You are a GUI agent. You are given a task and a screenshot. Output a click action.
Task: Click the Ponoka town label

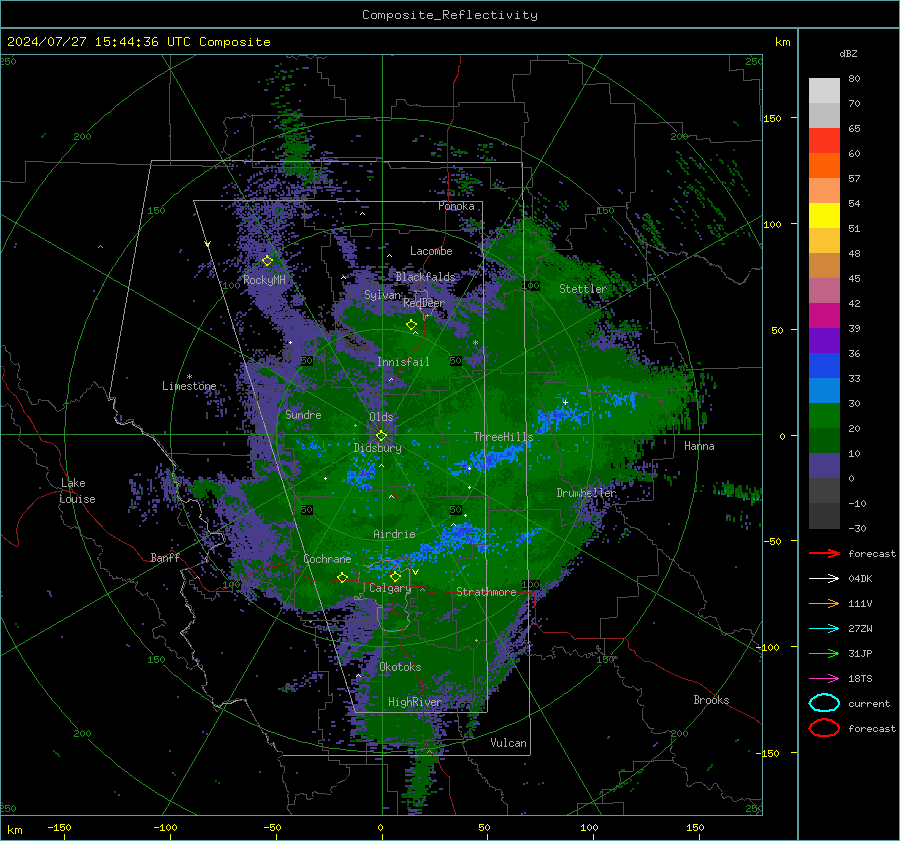456,206
